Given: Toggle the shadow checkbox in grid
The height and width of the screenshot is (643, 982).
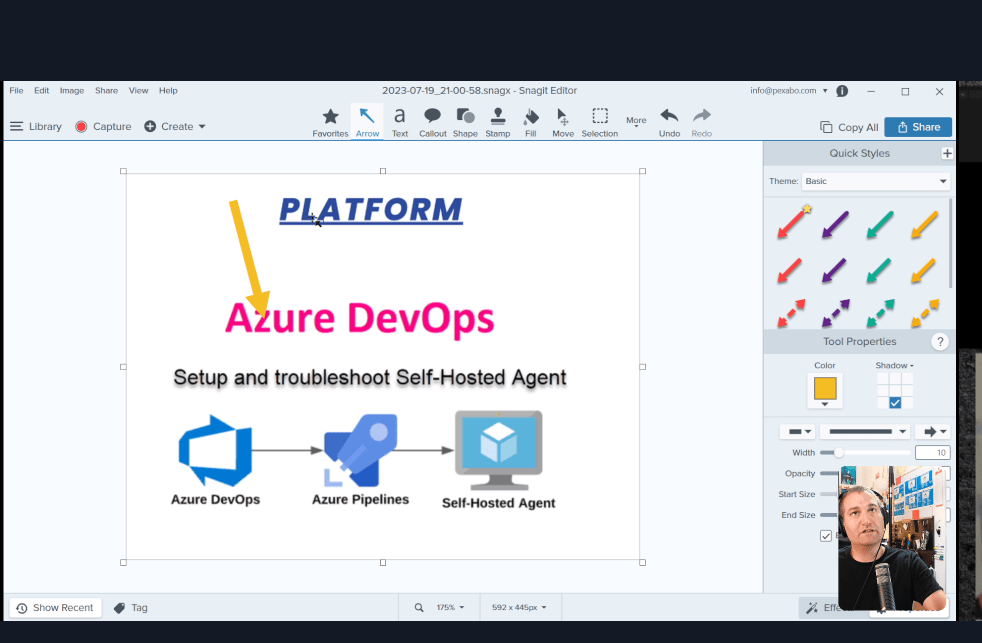Looking at the screenshot, I should tap(895, 403).
